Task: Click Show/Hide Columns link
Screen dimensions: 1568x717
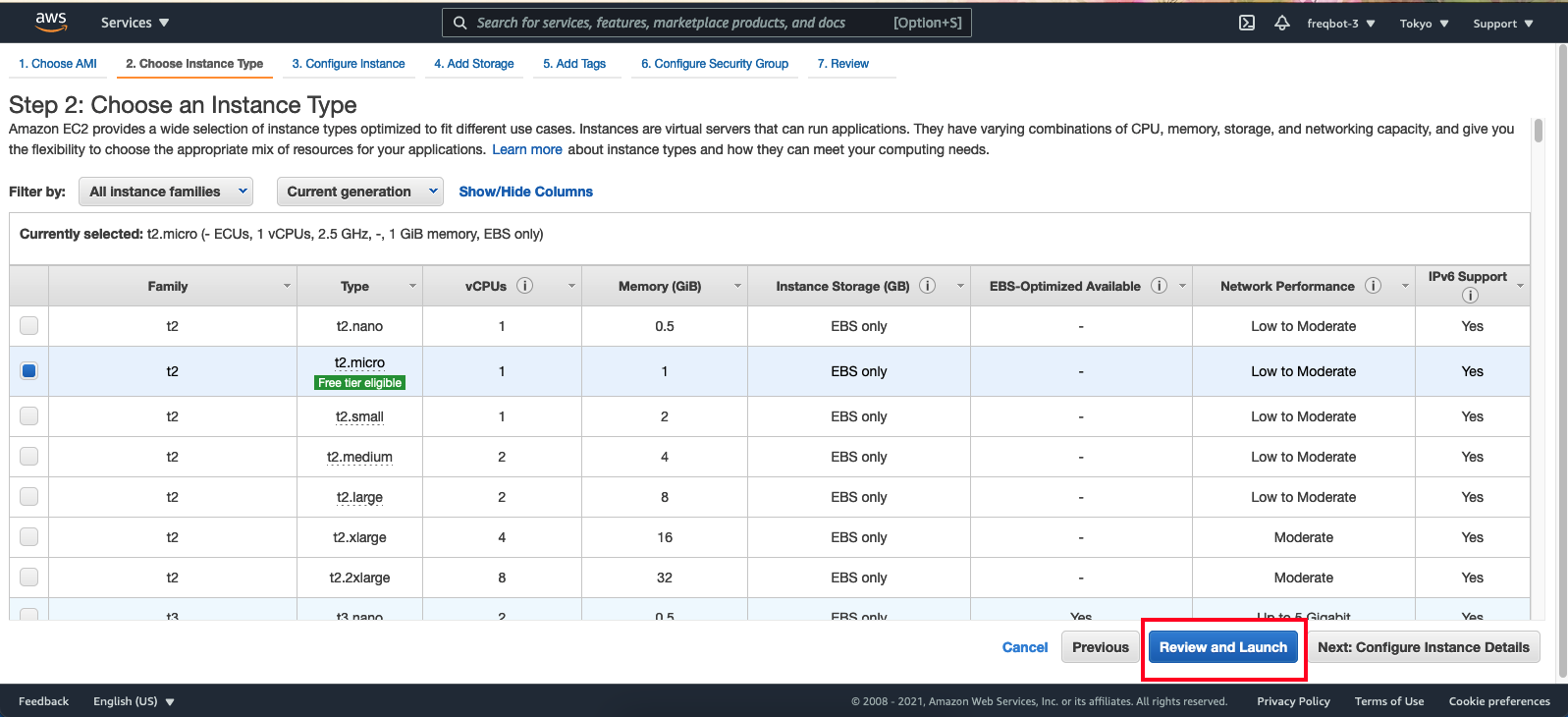Action: [x=526, y=192]
